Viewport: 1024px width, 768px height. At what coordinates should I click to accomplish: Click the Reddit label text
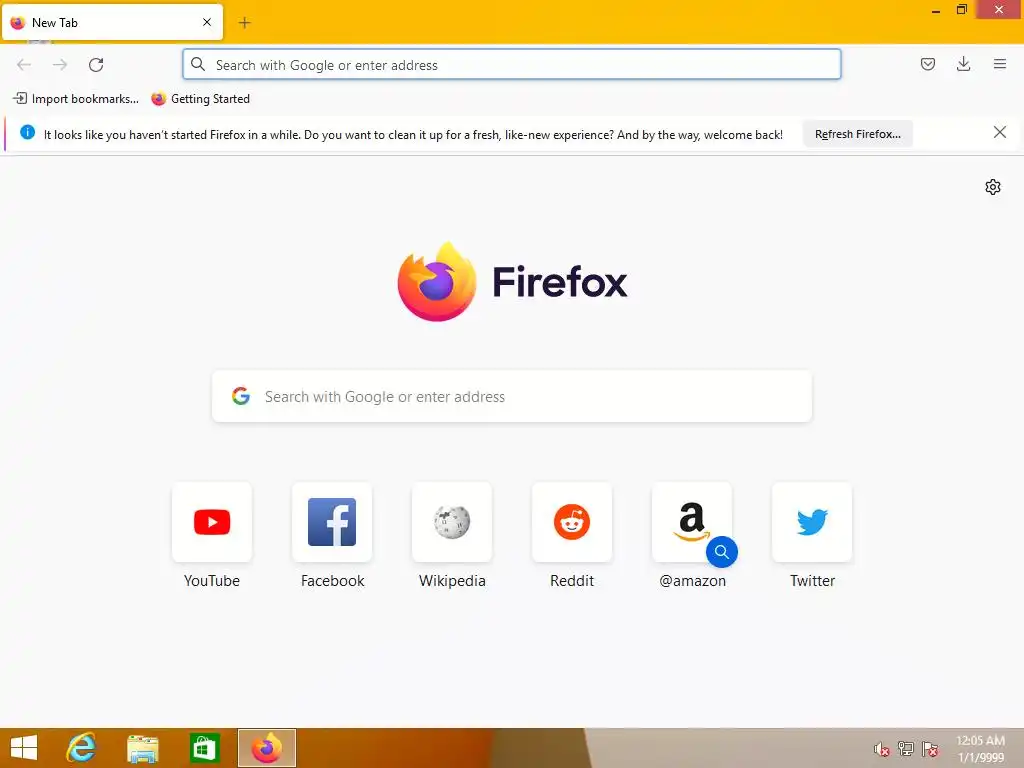coord(572,581)
